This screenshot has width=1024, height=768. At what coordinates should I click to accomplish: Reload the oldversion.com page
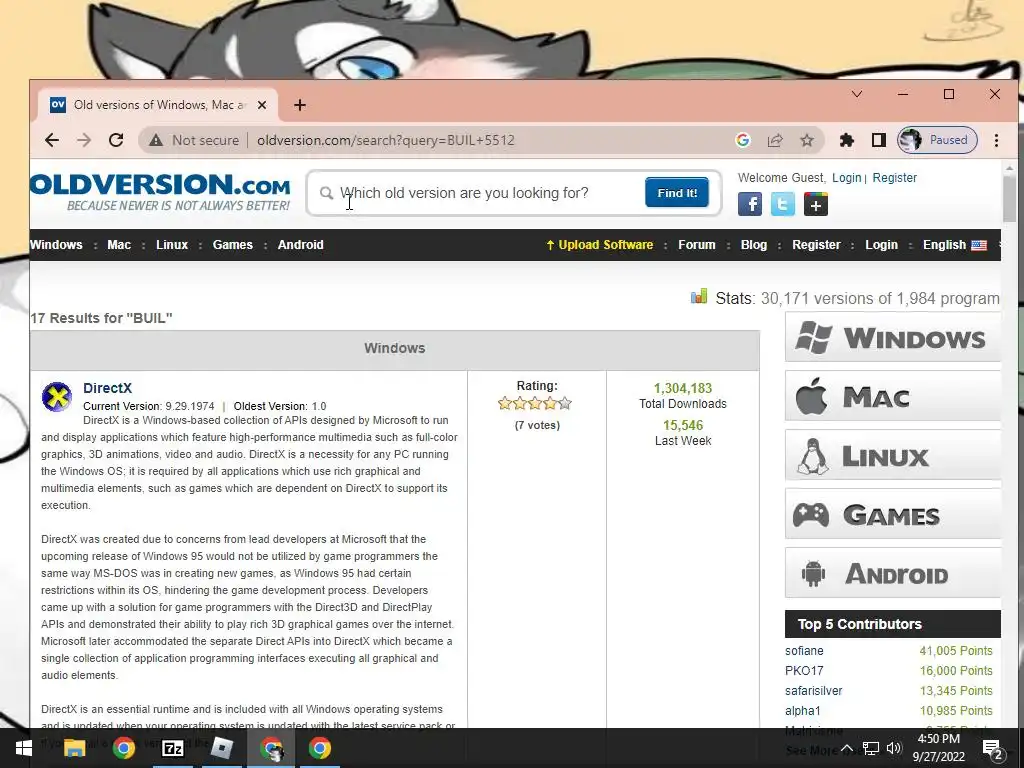(x=116, y=140)
